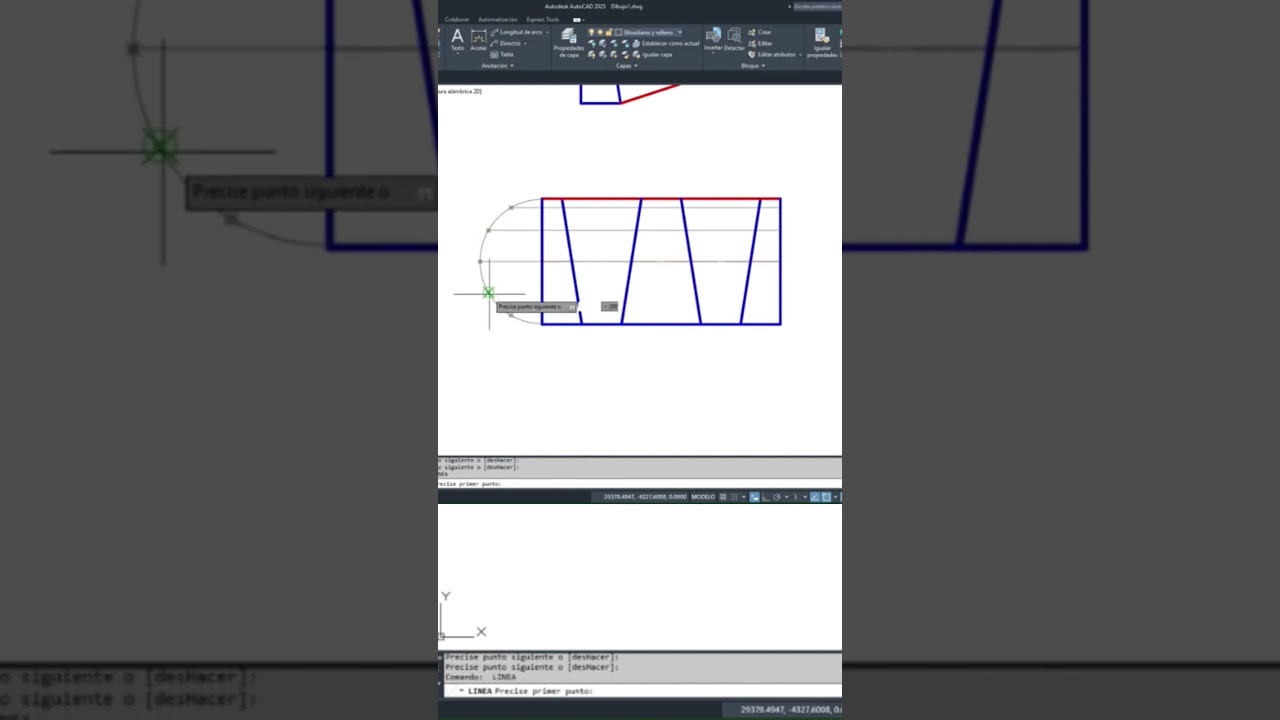Toggle ortho mode in status bar
1280x720 pixels.
pyautogui.click(x=766, y=496)
